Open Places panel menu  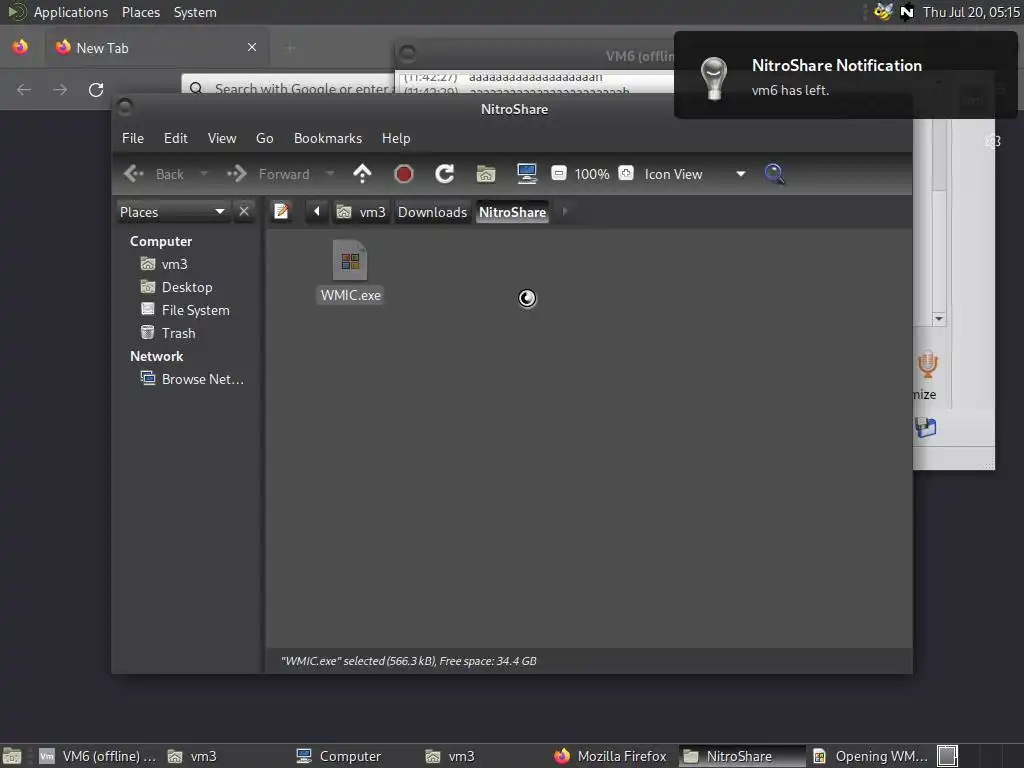click(141, 12)
